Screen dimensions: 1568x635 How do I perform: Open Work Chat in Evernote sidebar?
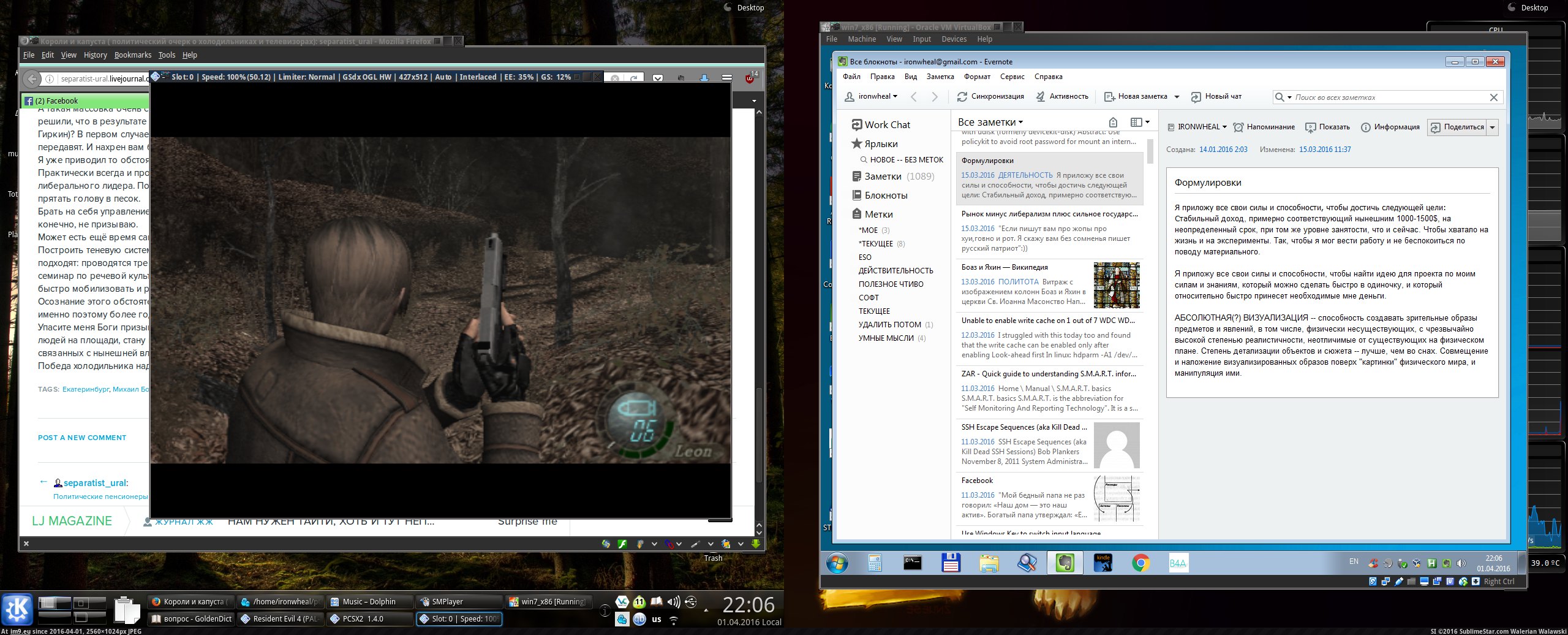(x=881, y=125)
